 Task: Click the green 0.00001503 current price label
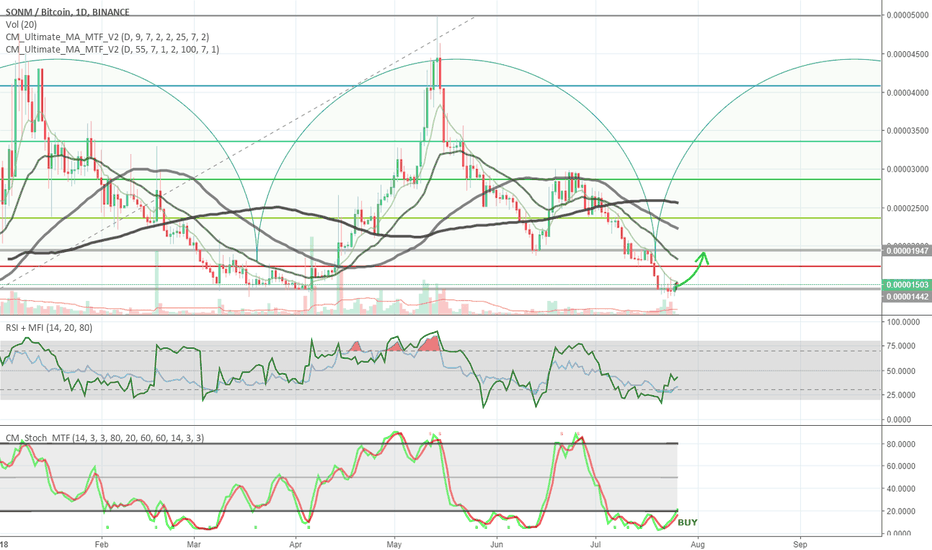(x=906, y=285)
